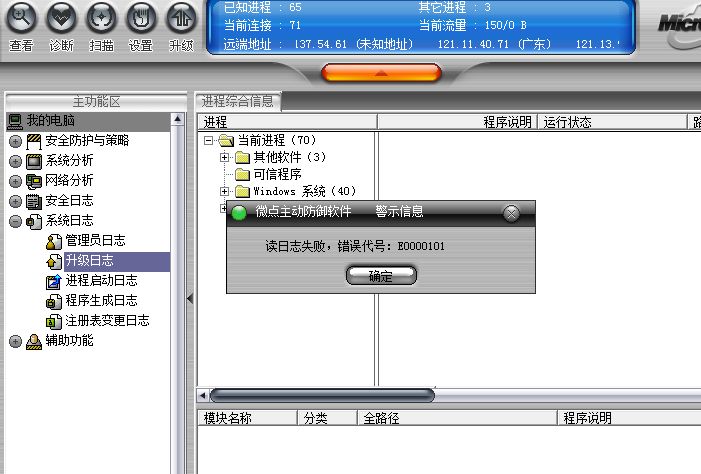Click the 注册表变更日志 icon

point(54,322)
